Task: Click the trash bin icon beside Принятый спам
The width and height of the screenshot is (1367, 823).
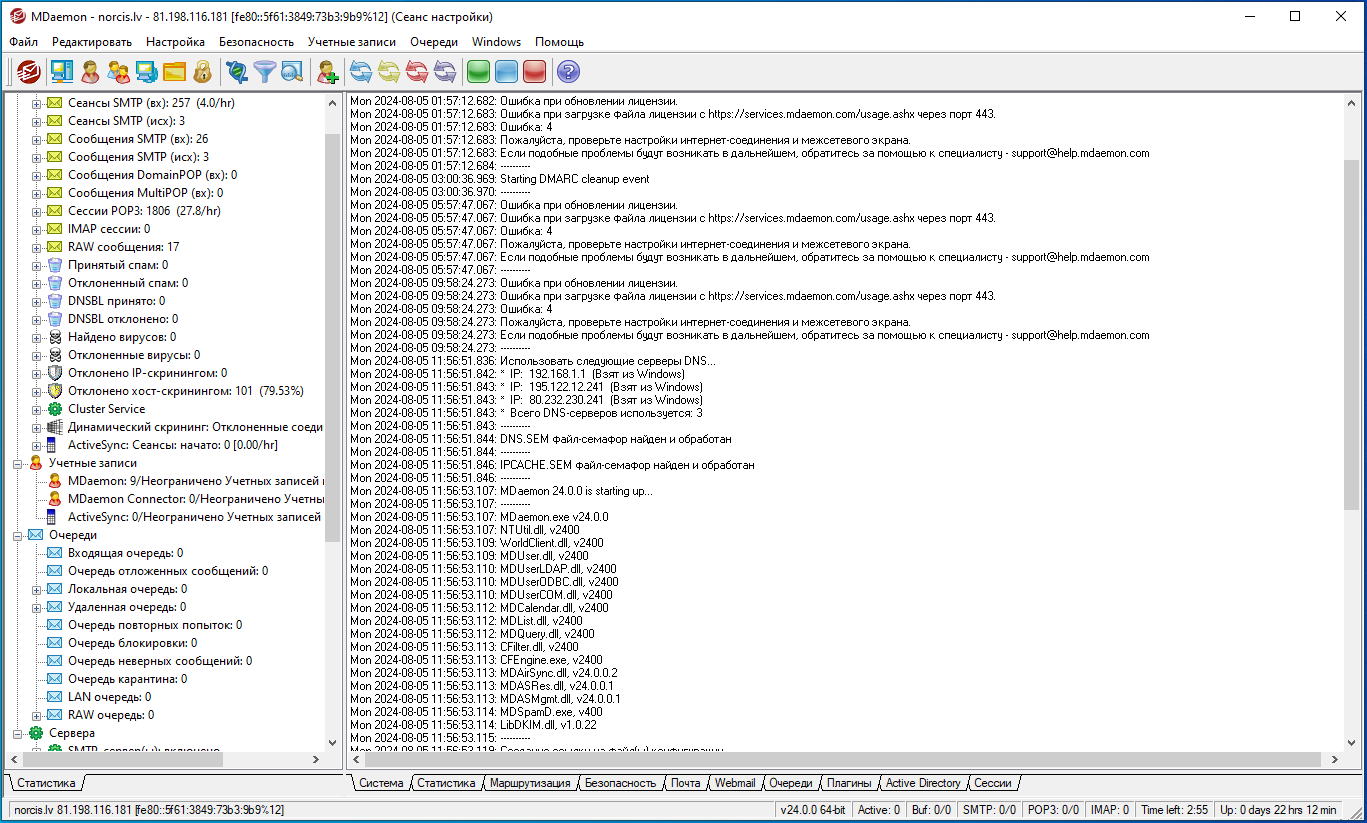Action: click(55, 265)
